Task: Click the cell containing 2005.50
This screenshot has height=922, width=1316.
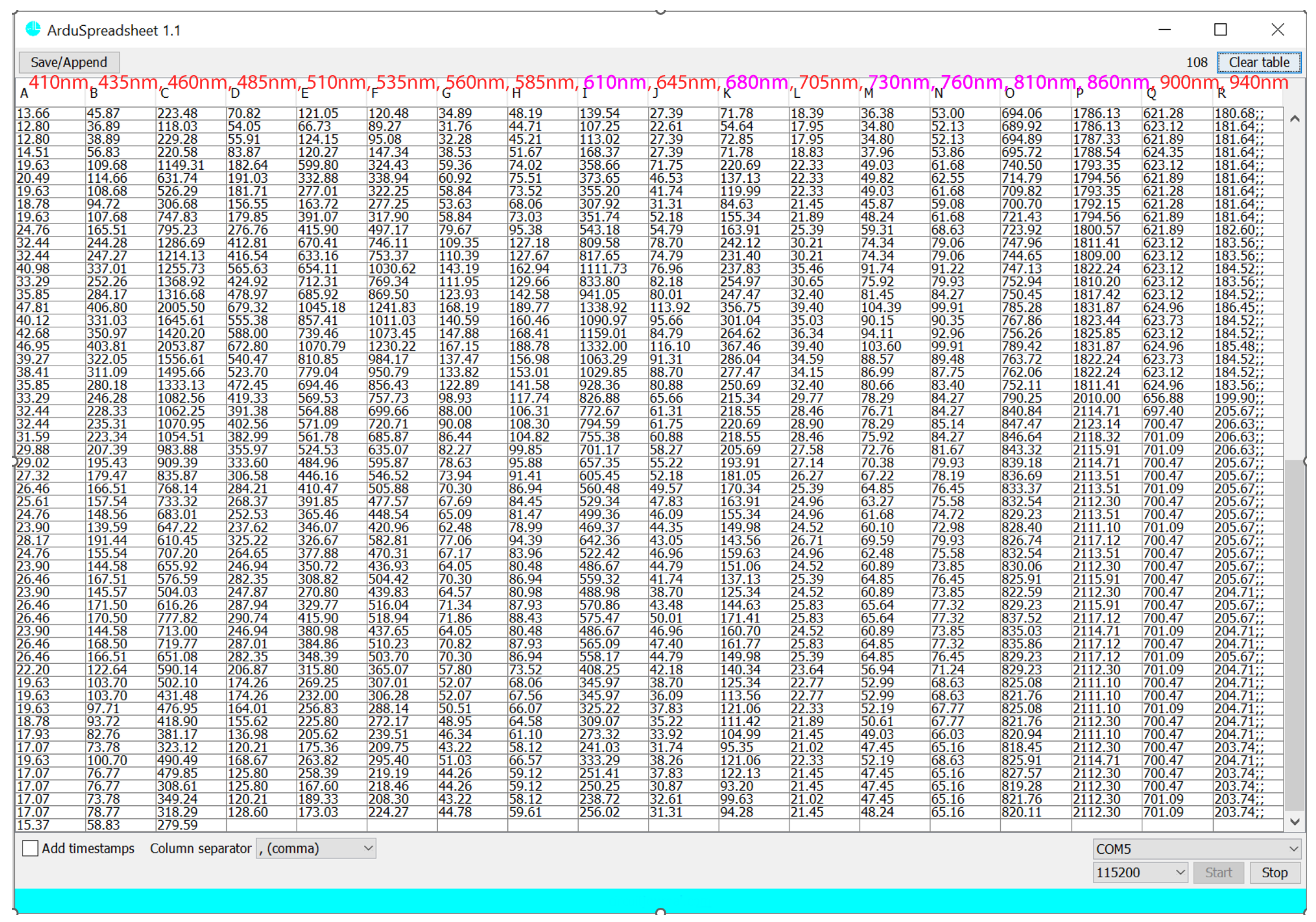Action: point(181,307)
